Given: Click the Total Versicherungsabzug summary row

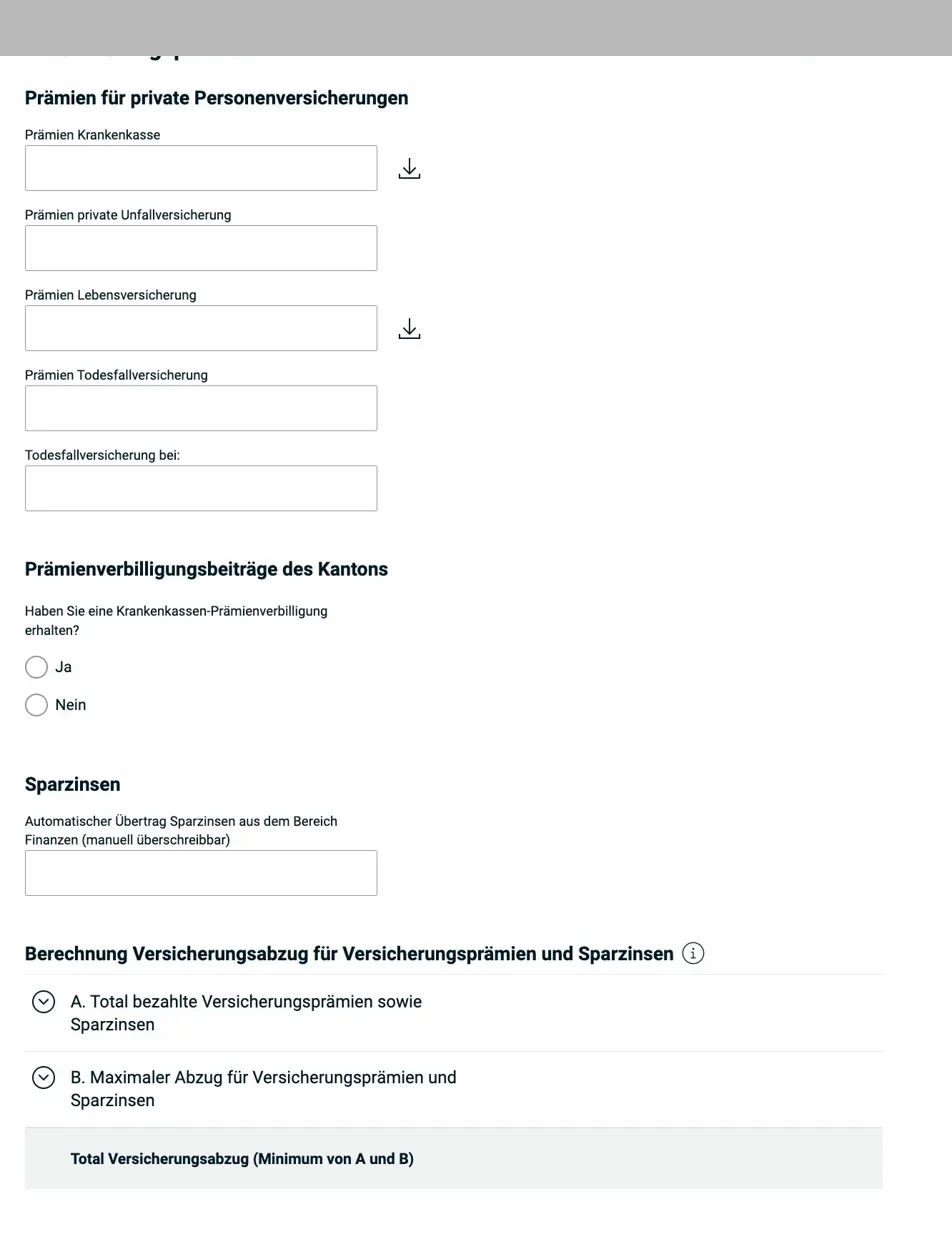Looking at the screenshot, I should pyautogui.click(x=453, y=1158).
